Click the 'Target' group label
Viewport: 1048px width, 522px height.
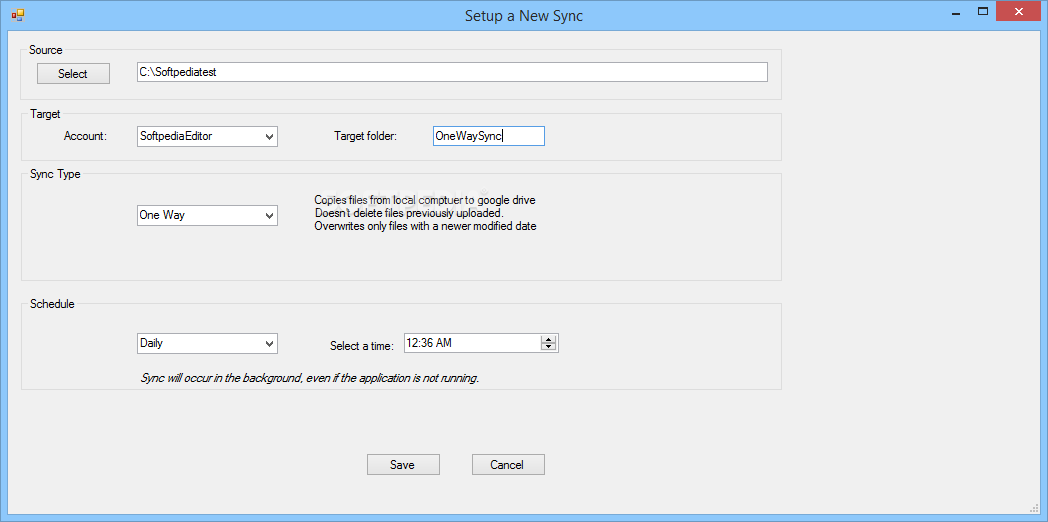click(45, 114)
